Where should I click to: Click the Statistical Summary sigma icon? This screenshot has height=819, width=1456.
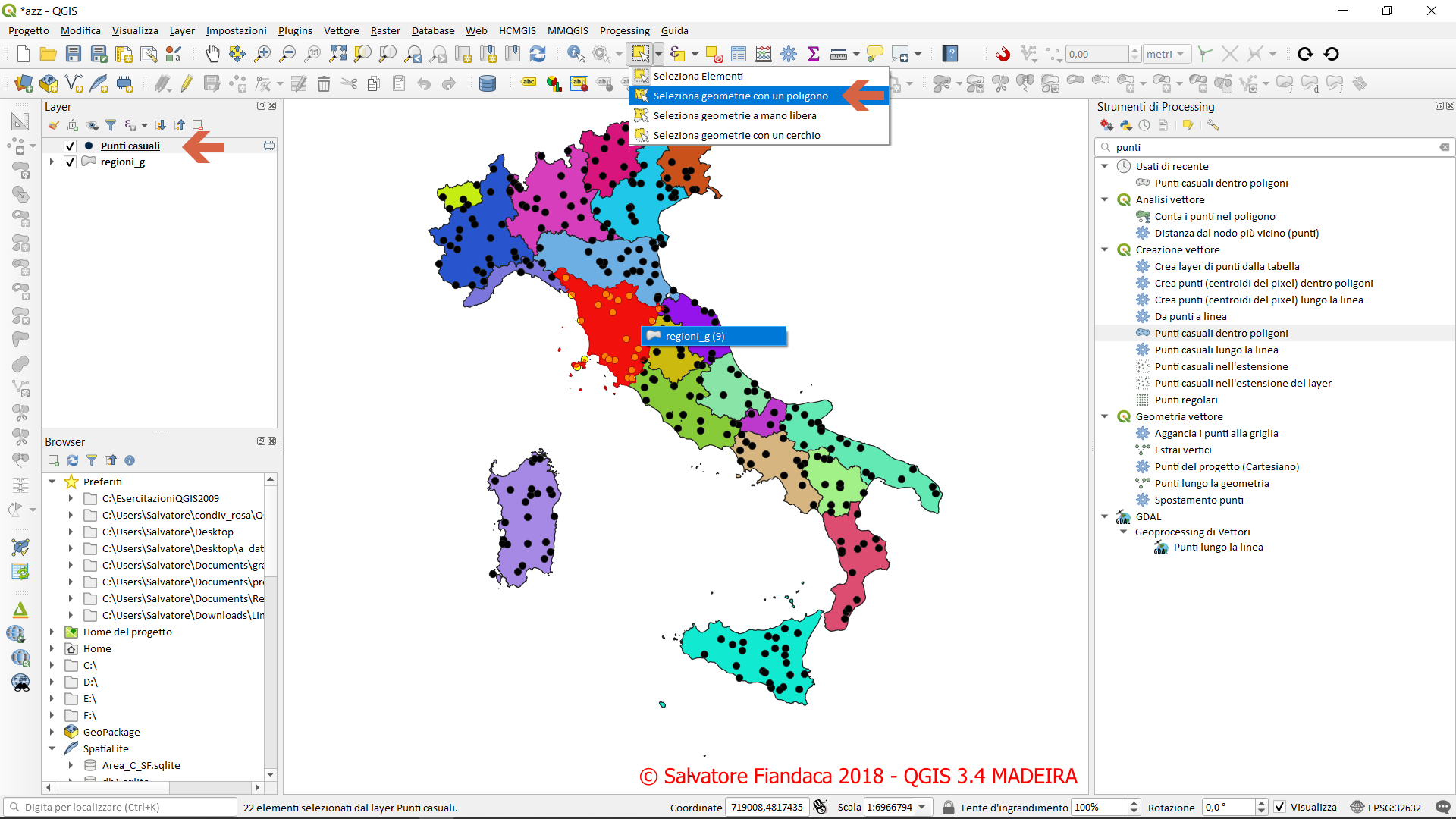814,54
